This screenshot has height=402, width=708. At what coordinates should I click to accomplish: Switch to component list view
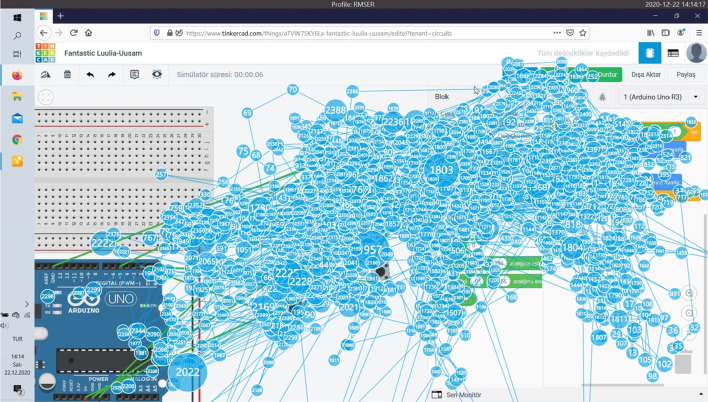[673, 53]
